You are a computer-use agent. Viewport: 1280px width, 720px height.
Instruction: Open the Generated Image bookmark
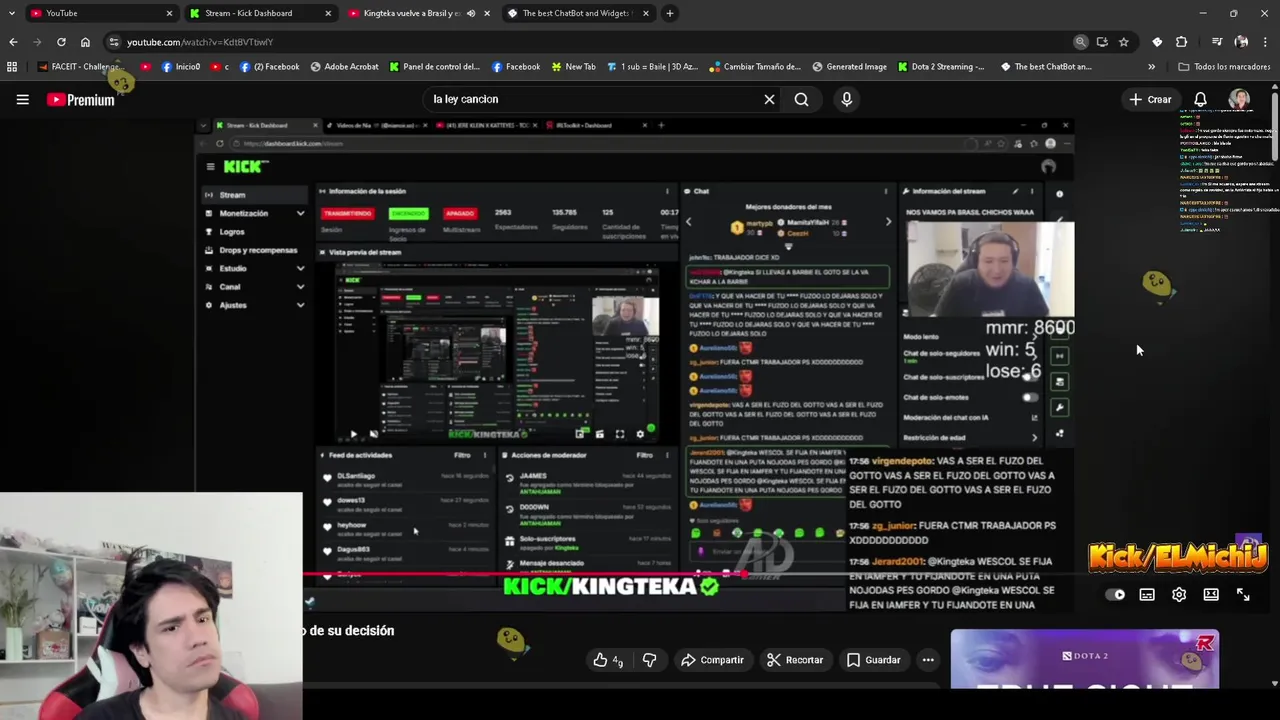(x=849, y=67)
